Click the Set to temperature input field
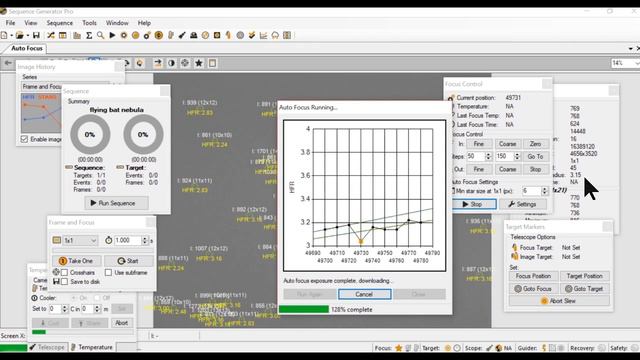 [x=55, y=309]
